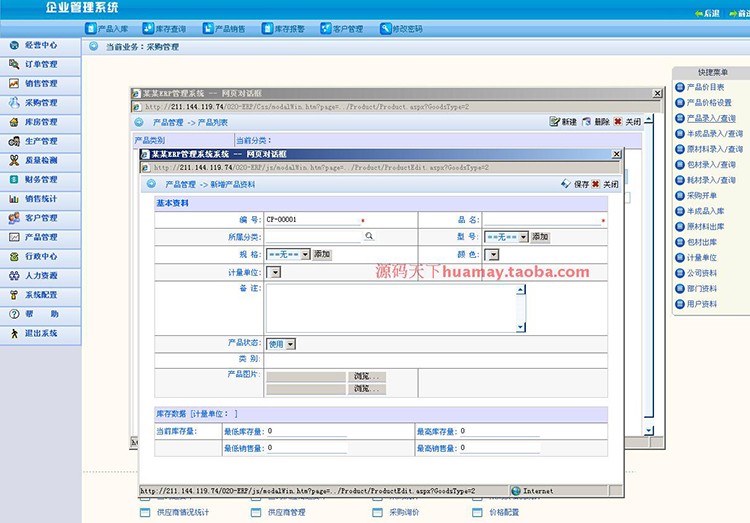Click 保存 in the product edit dialog
750x523 pixels.
pyautogui.click(x=575, y=184)
